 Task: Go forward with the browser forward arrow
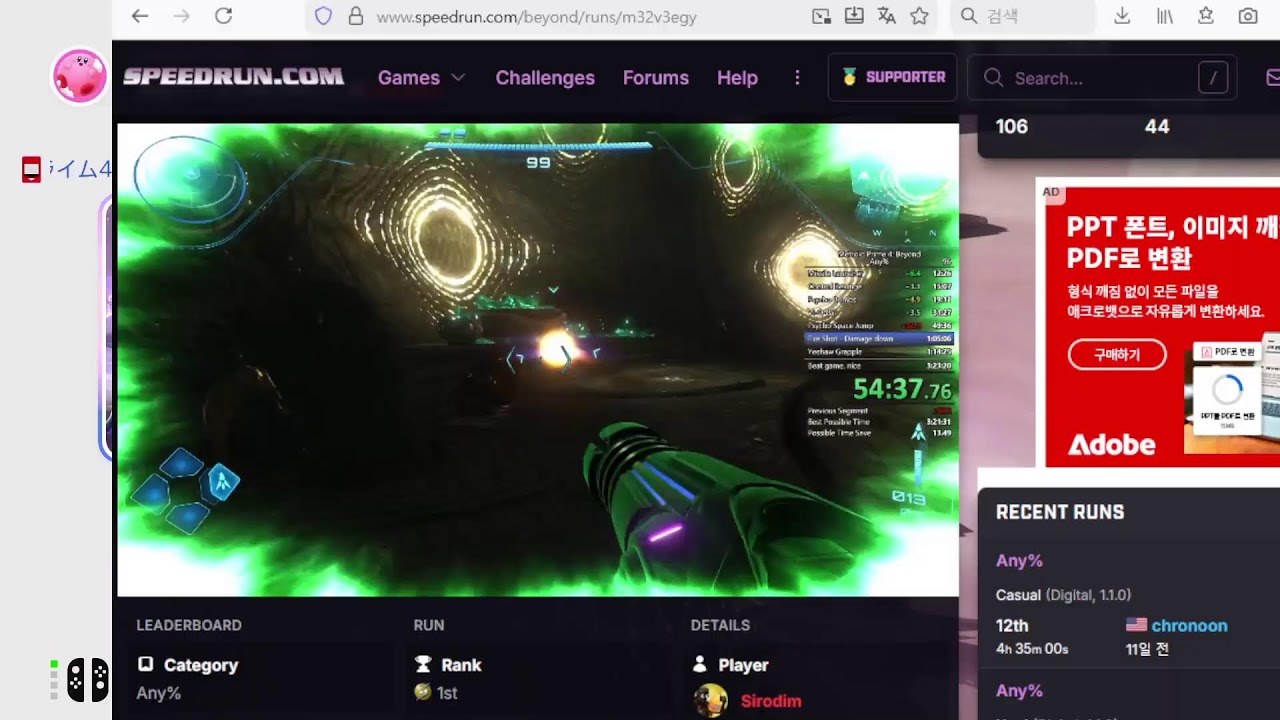(x=181, y=16)
